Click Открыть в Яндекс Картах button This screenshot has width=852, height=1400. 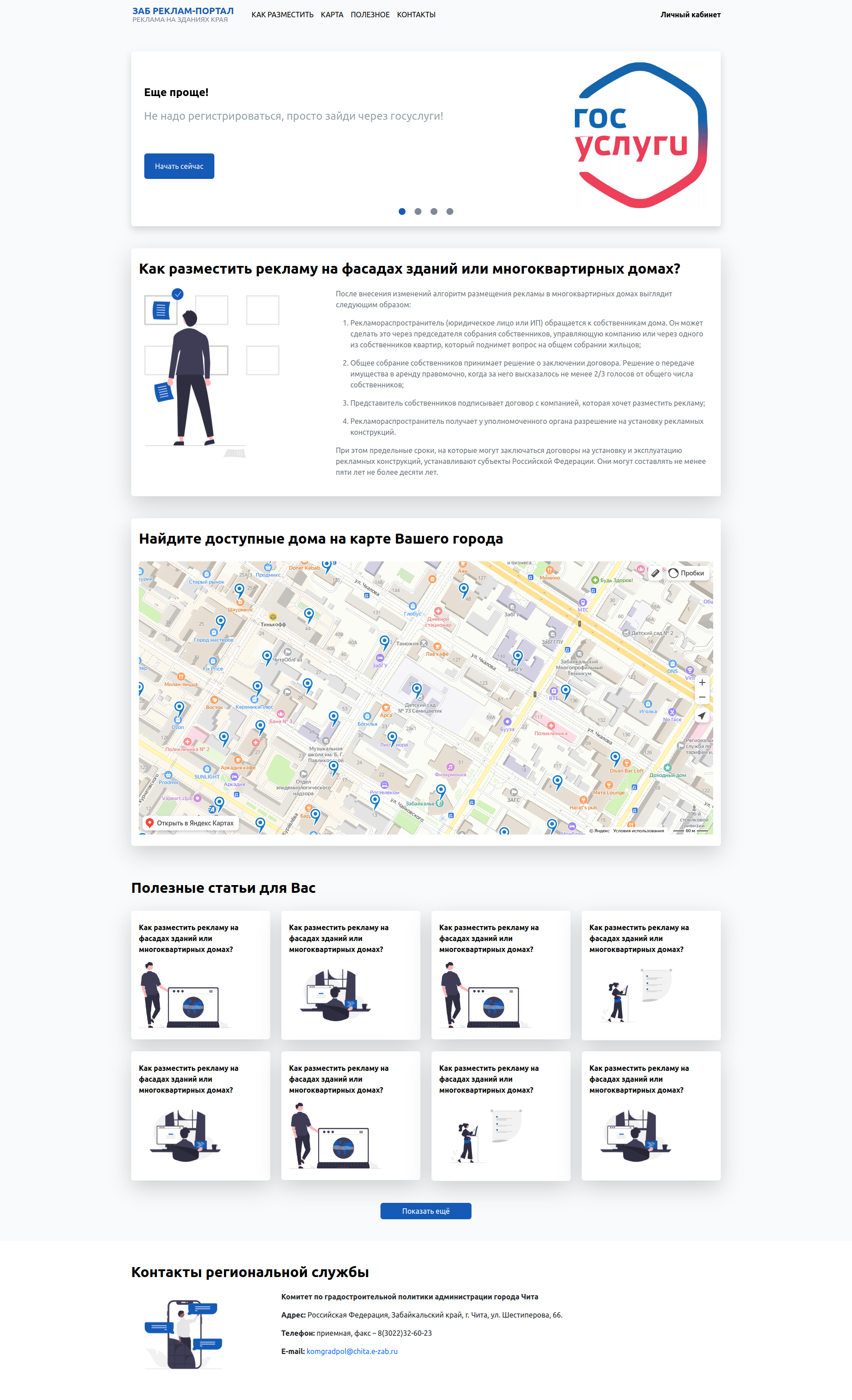[190, 823]
